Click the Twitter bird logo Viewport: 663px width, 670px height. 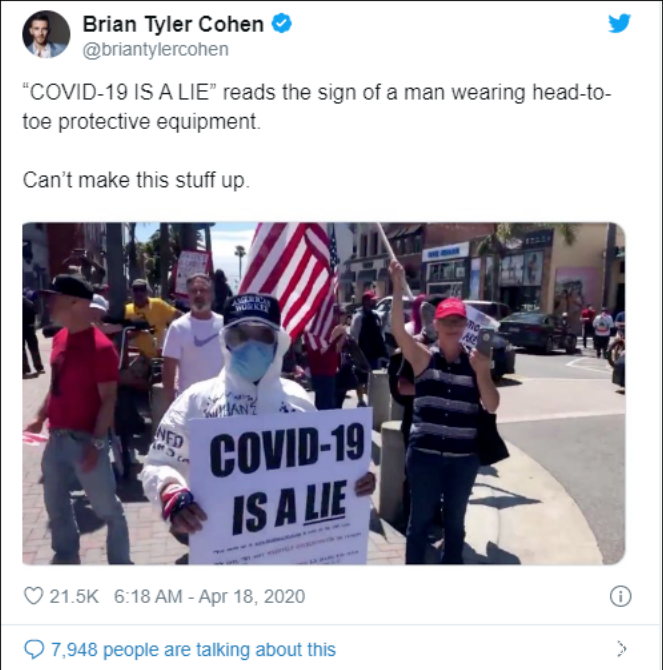pos(619,23)
